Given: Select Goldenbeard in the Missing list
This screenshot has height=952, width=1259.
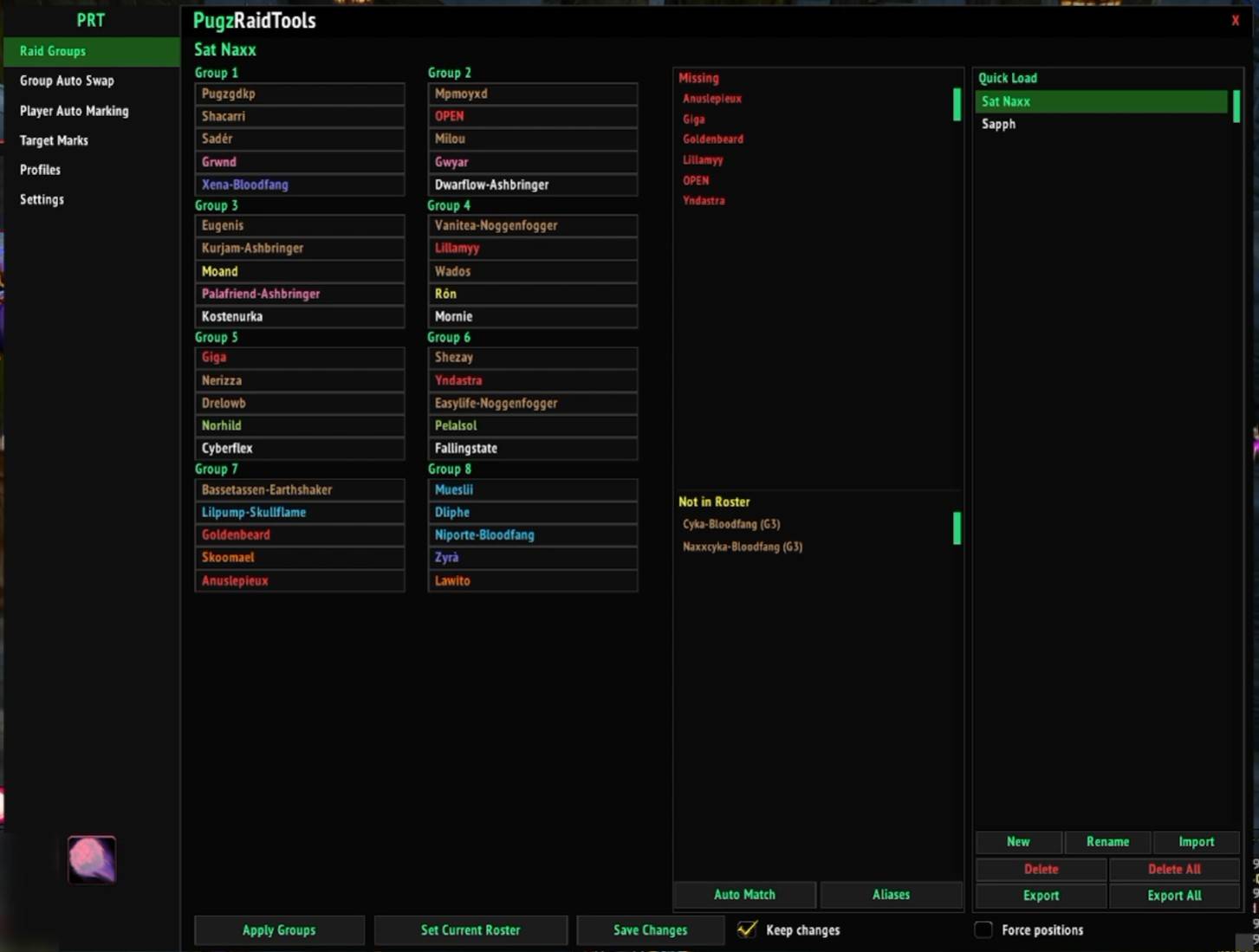Looking at the screenshot, I should [x=713, y=139].
